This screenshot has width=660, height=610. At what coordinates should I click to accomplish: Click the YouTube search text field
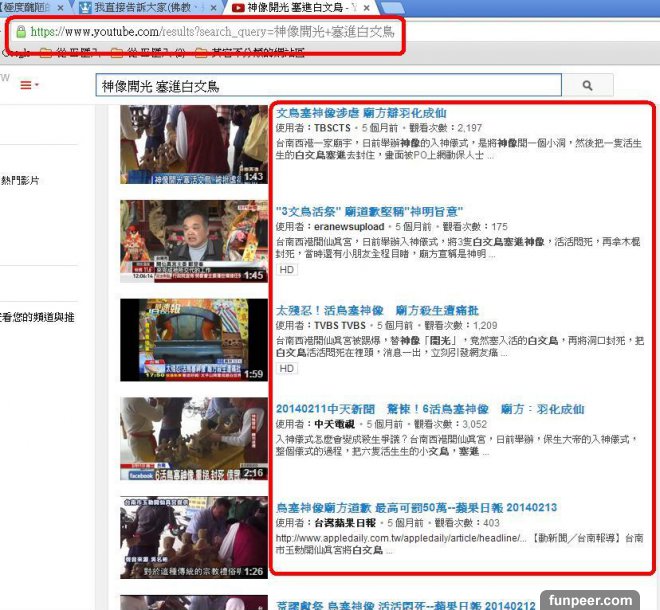point(328,86)
